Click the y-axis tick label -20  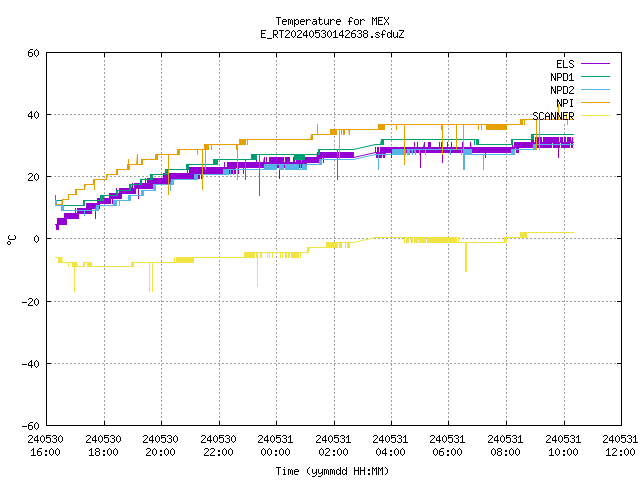pyautogui.click(x=31, y=302)
